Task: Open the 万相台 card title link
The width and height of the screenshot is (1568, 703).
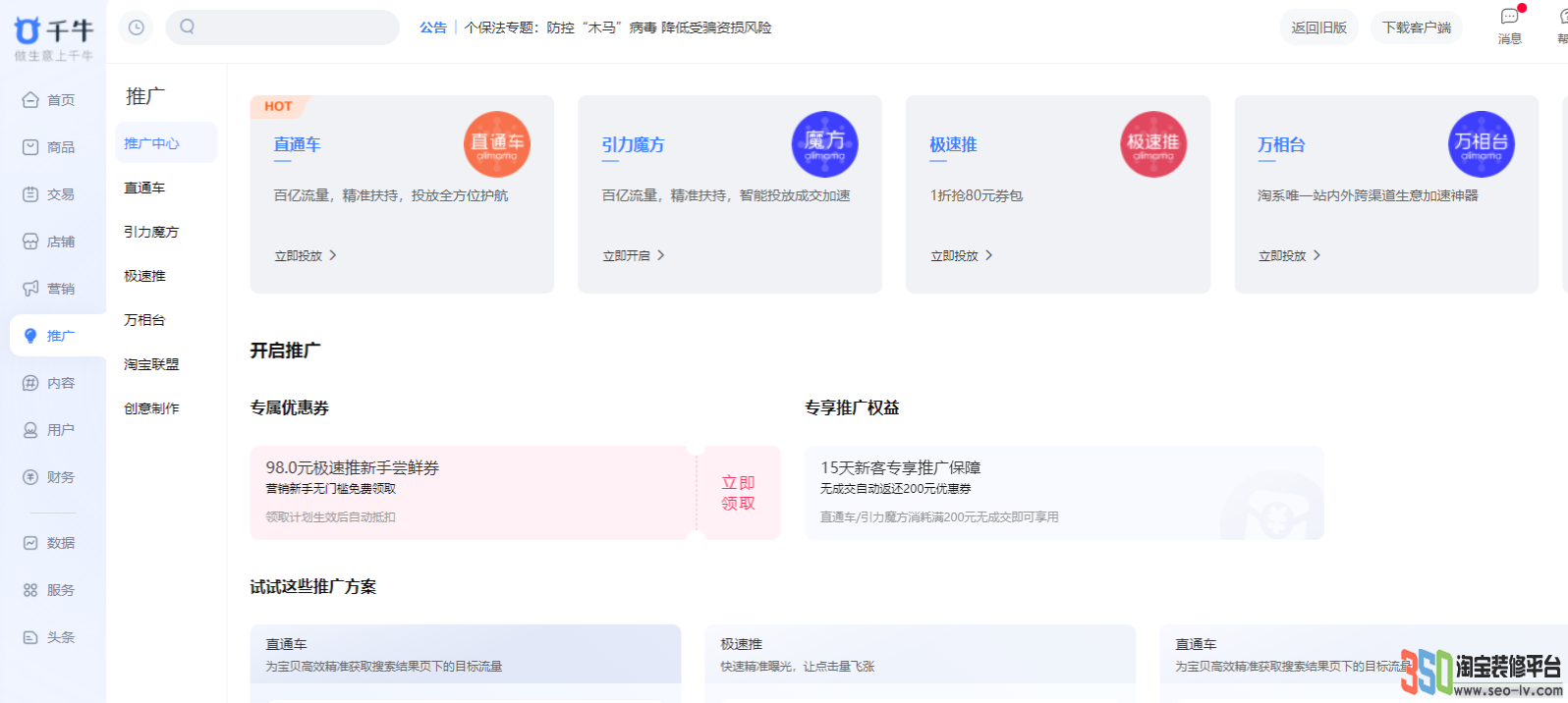Action: 1281,144
